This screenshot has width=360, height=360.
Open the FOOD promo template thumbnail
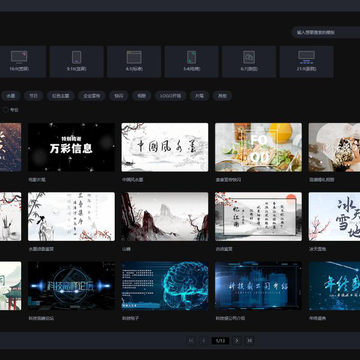pyautogui.click(x=258, y=147)
